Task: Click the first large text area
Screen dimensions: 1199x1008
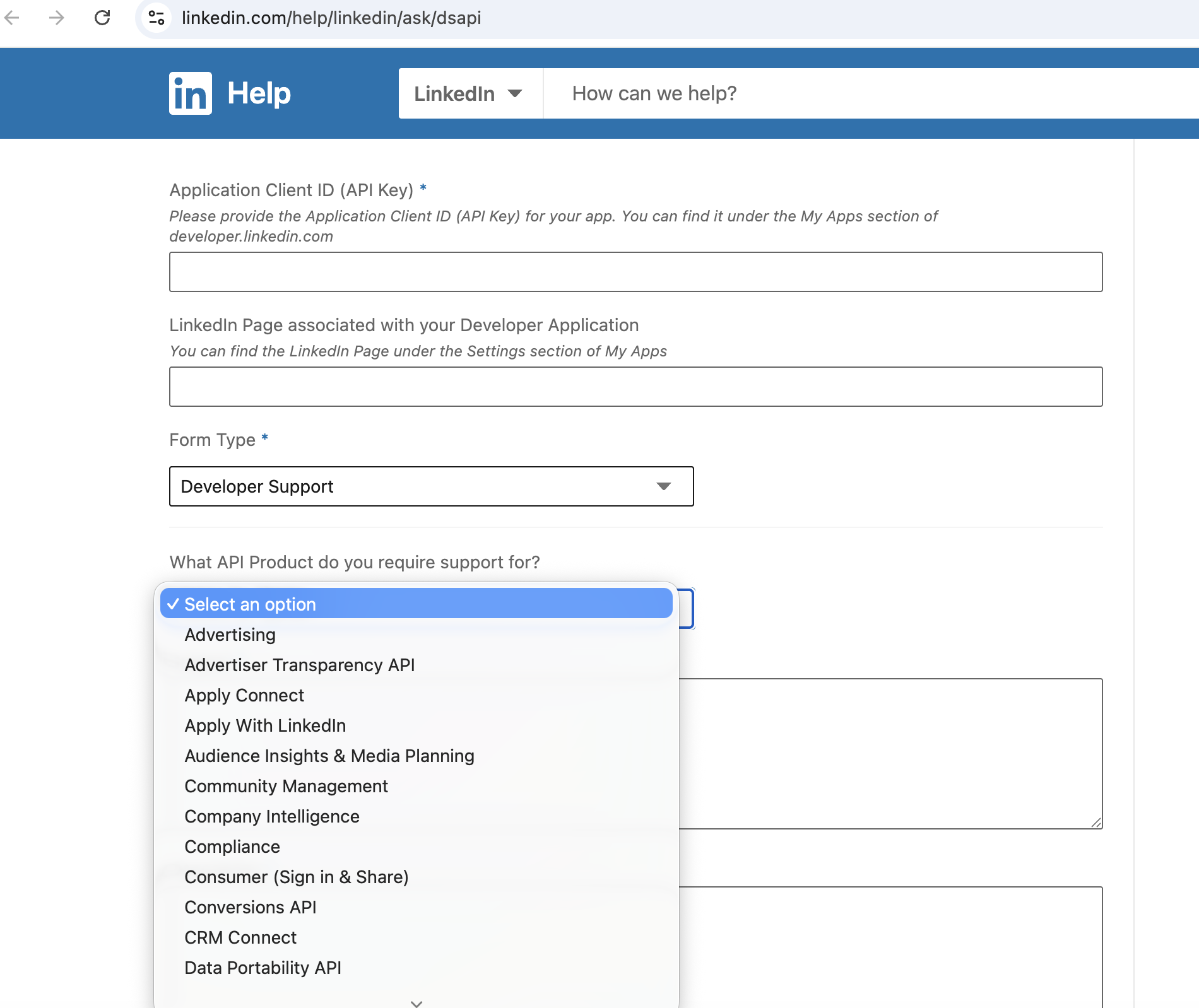Action: [x=890, y=754]
